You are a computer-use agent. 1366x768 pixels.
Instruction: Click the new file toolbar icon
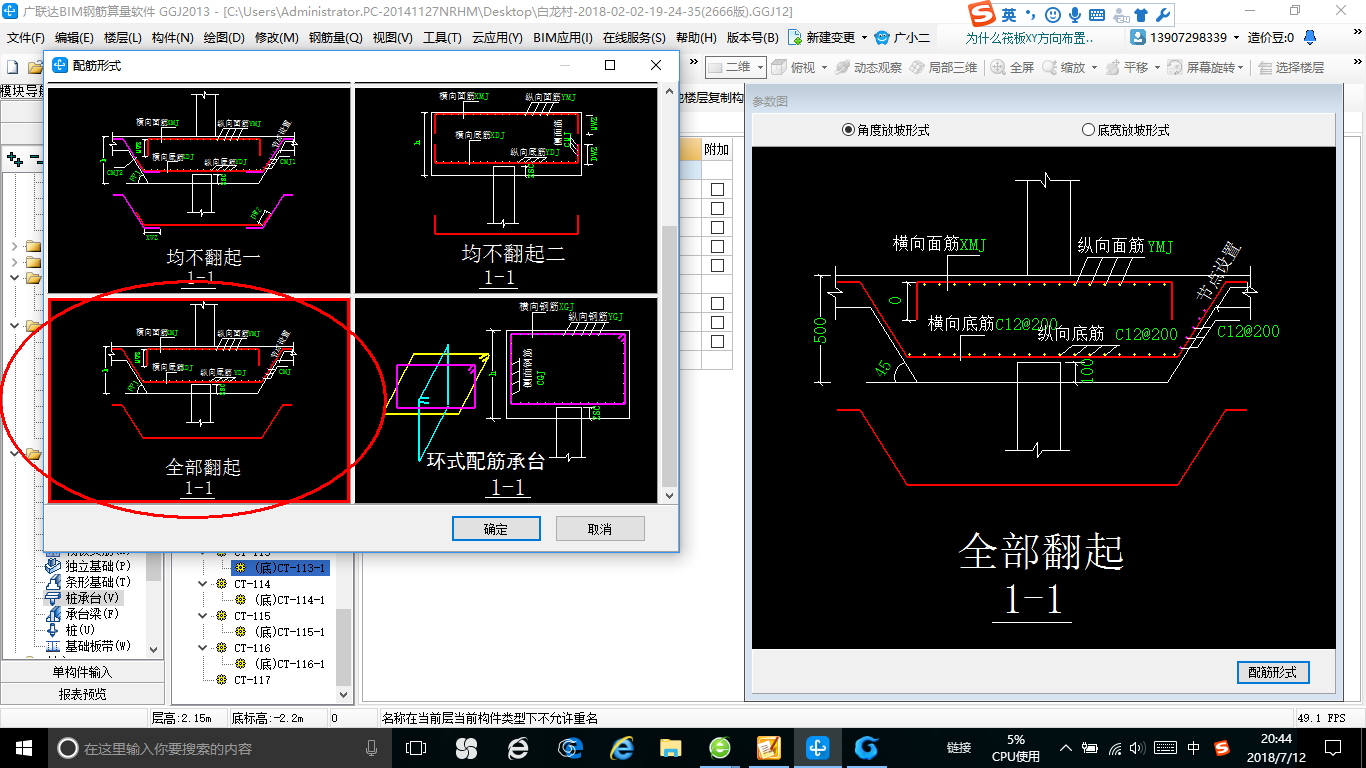tap(12, 68)
